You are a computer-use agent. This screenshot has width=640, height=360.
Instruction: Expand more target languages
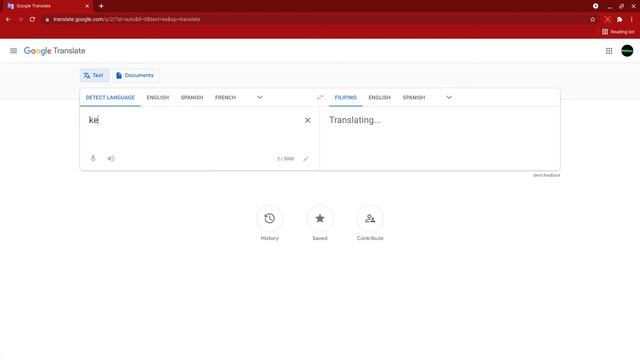[x=449, y=98]
